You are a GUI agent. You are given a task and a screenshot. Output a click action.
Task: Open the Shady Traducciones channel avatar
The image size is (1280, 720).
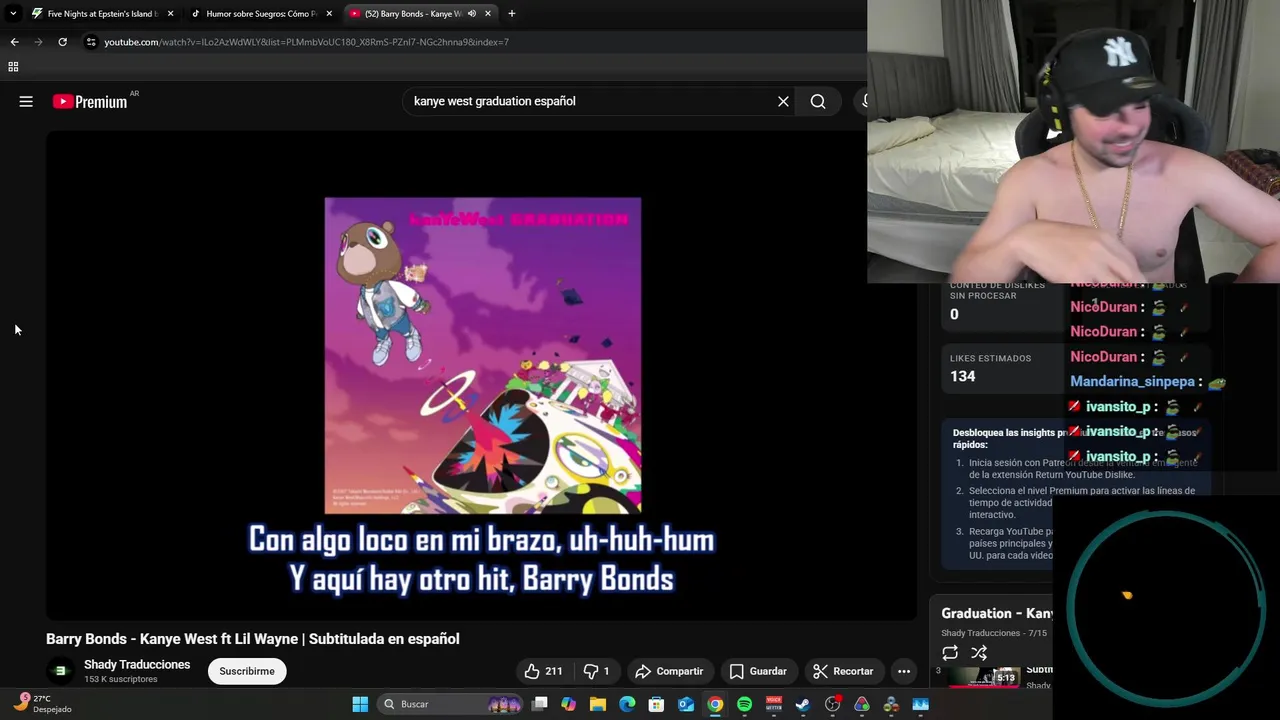point(61,671)
